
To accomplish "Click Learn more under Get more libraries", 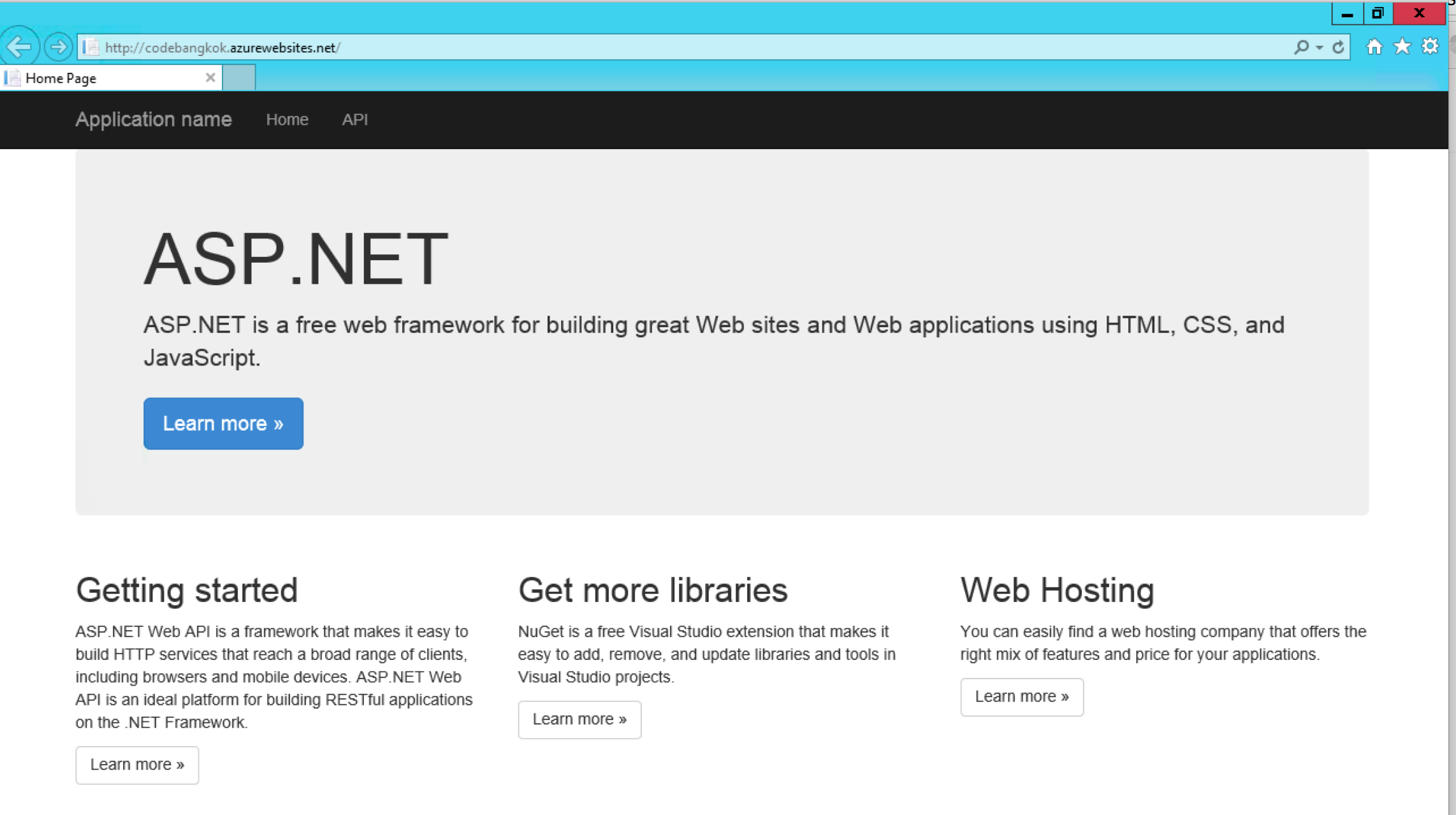I will (x=579, y=719).
